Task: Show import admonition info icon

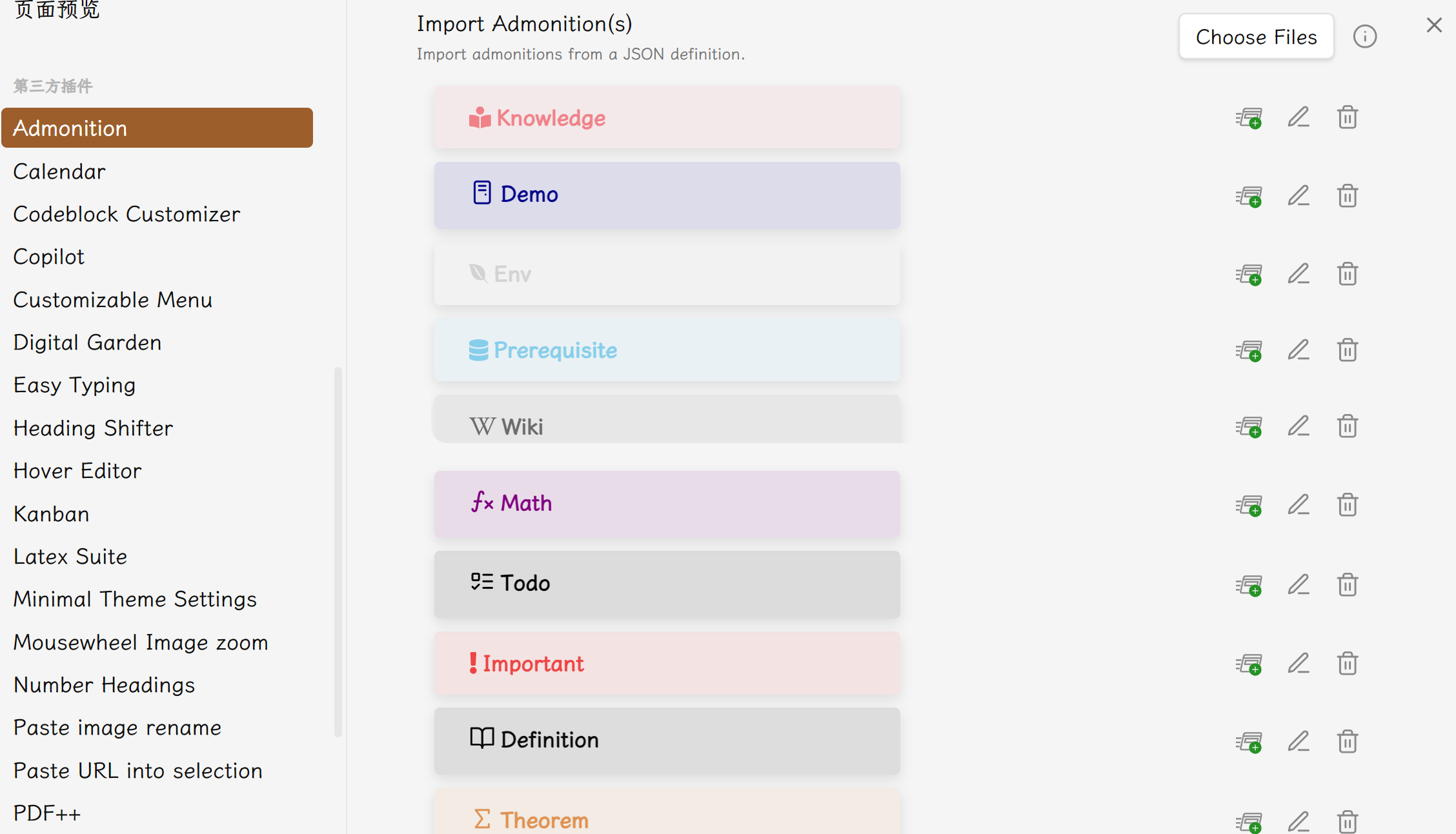Action: 1365,37
